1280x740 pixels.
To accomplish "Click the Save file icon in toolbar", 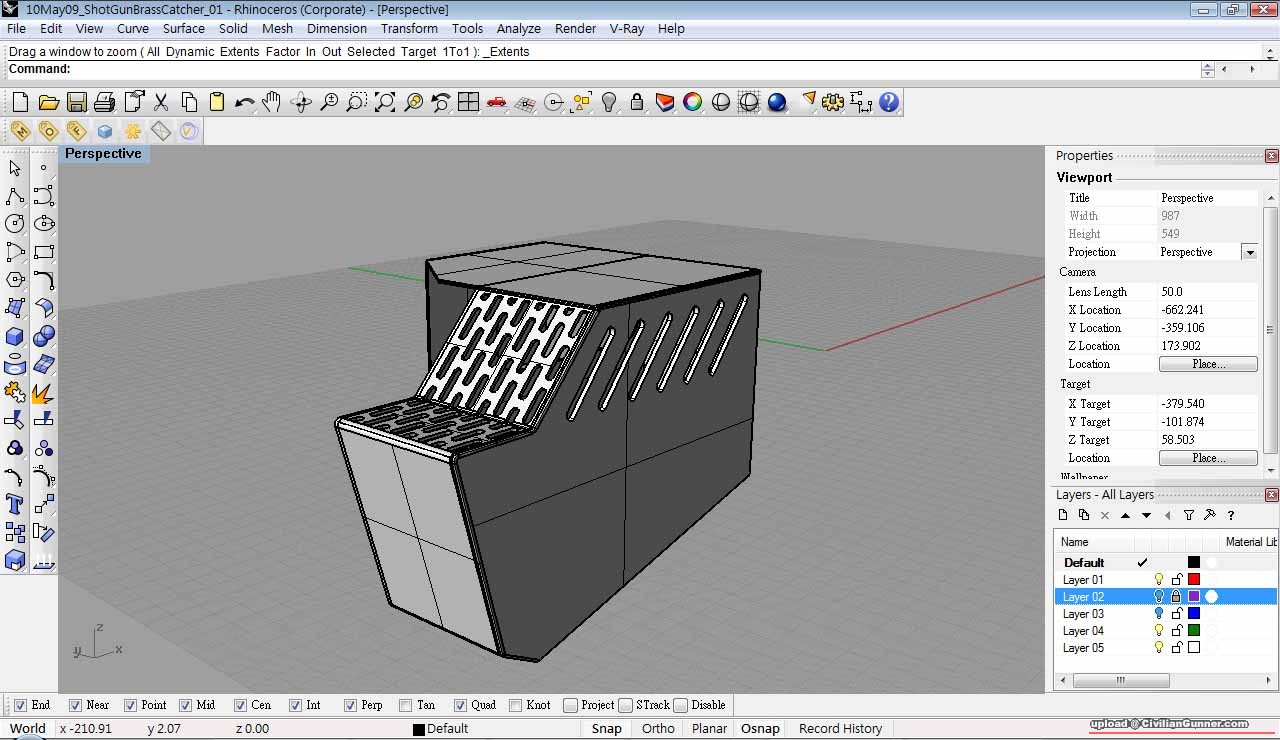I will [x=77, y=102].
